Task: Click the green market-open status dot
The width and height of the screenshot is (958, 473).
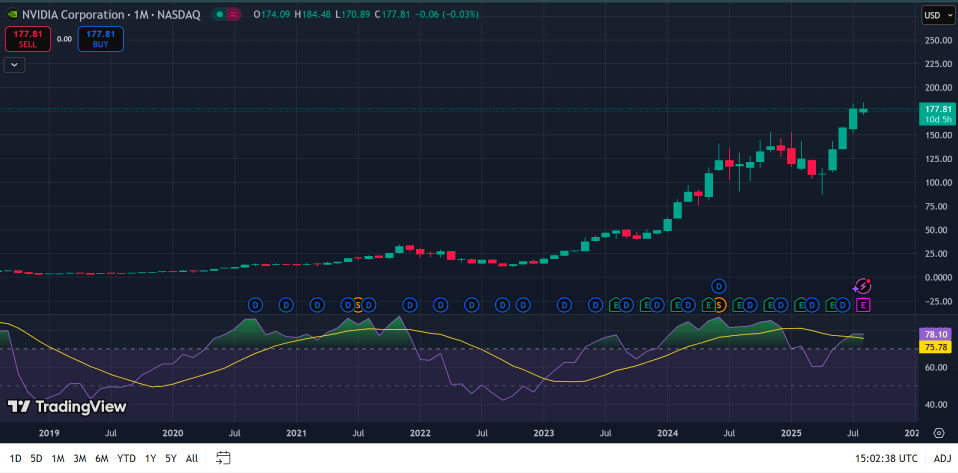Action: [x=219, y=15]
